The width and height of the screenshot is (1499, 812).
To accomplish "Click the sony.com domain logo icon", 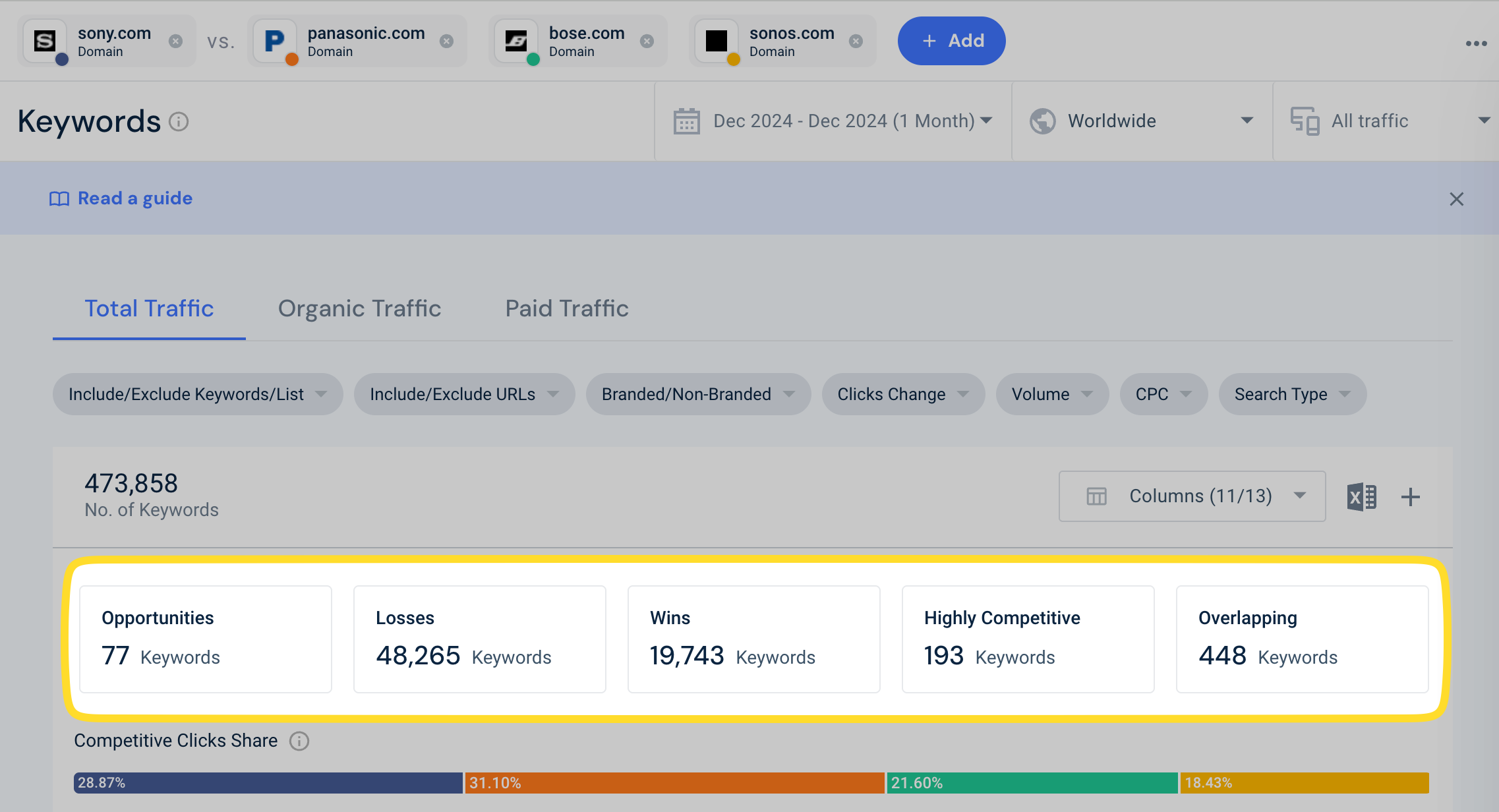I will 45,41.
